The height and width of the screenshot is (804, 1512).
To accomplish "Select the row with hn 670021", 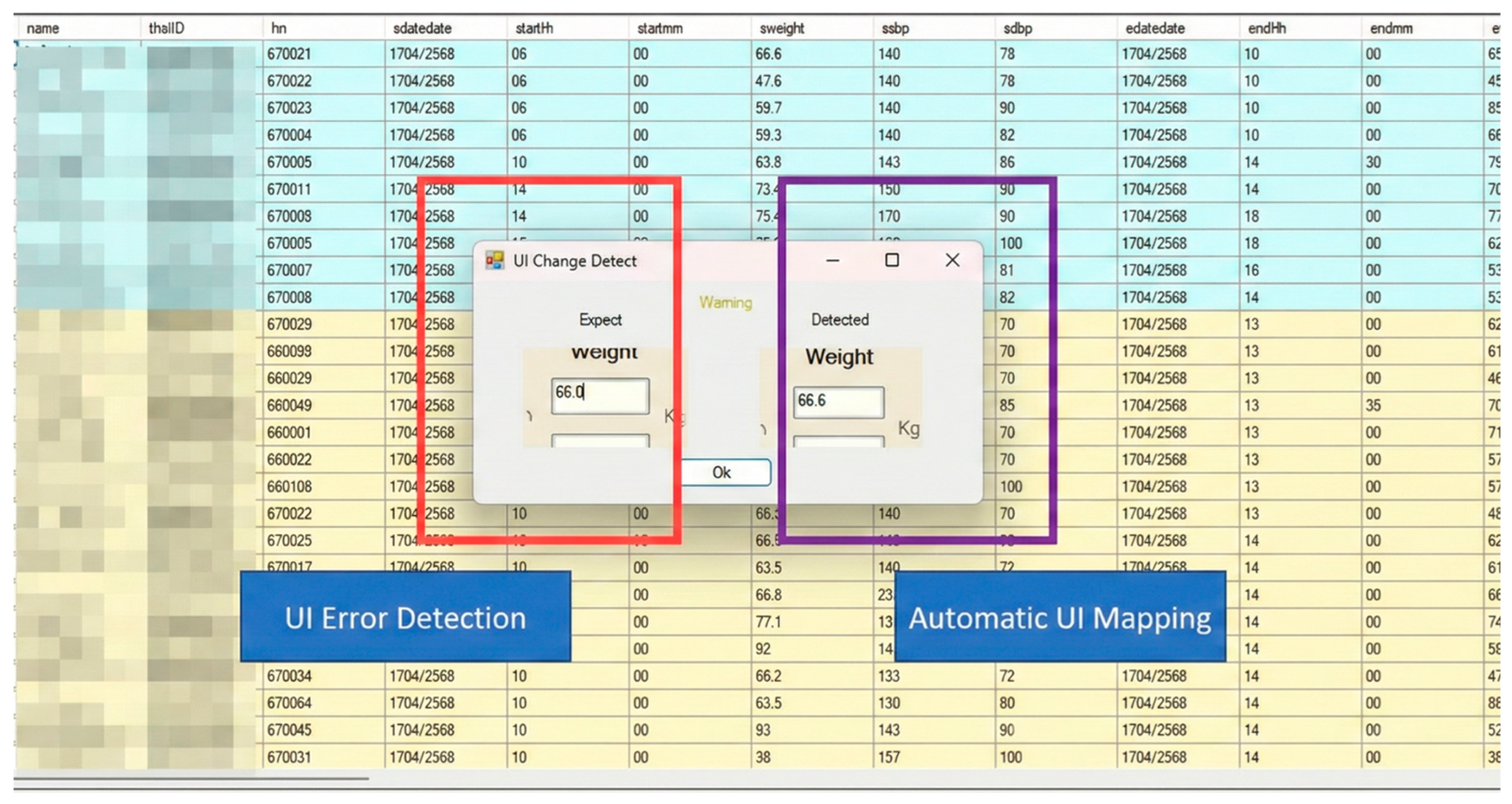I will tap(289, 54).
